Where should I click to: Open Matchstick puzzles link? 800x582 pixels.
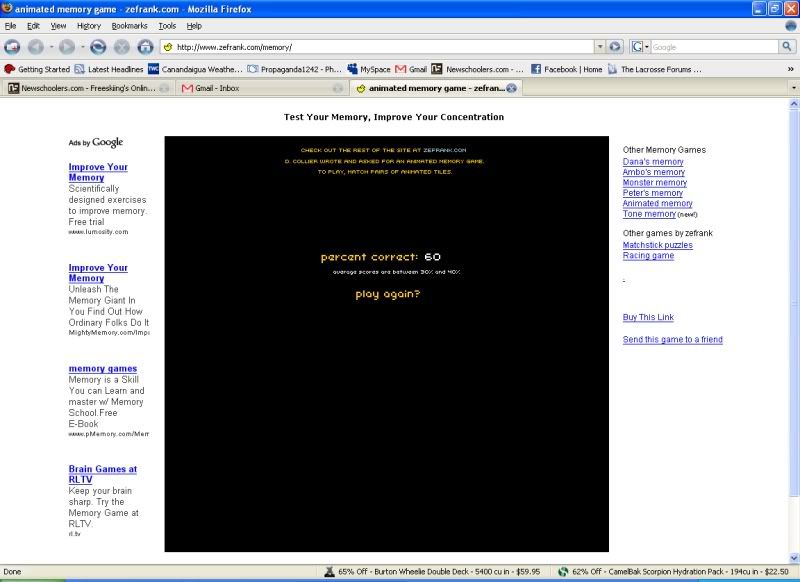click(657, 245)
